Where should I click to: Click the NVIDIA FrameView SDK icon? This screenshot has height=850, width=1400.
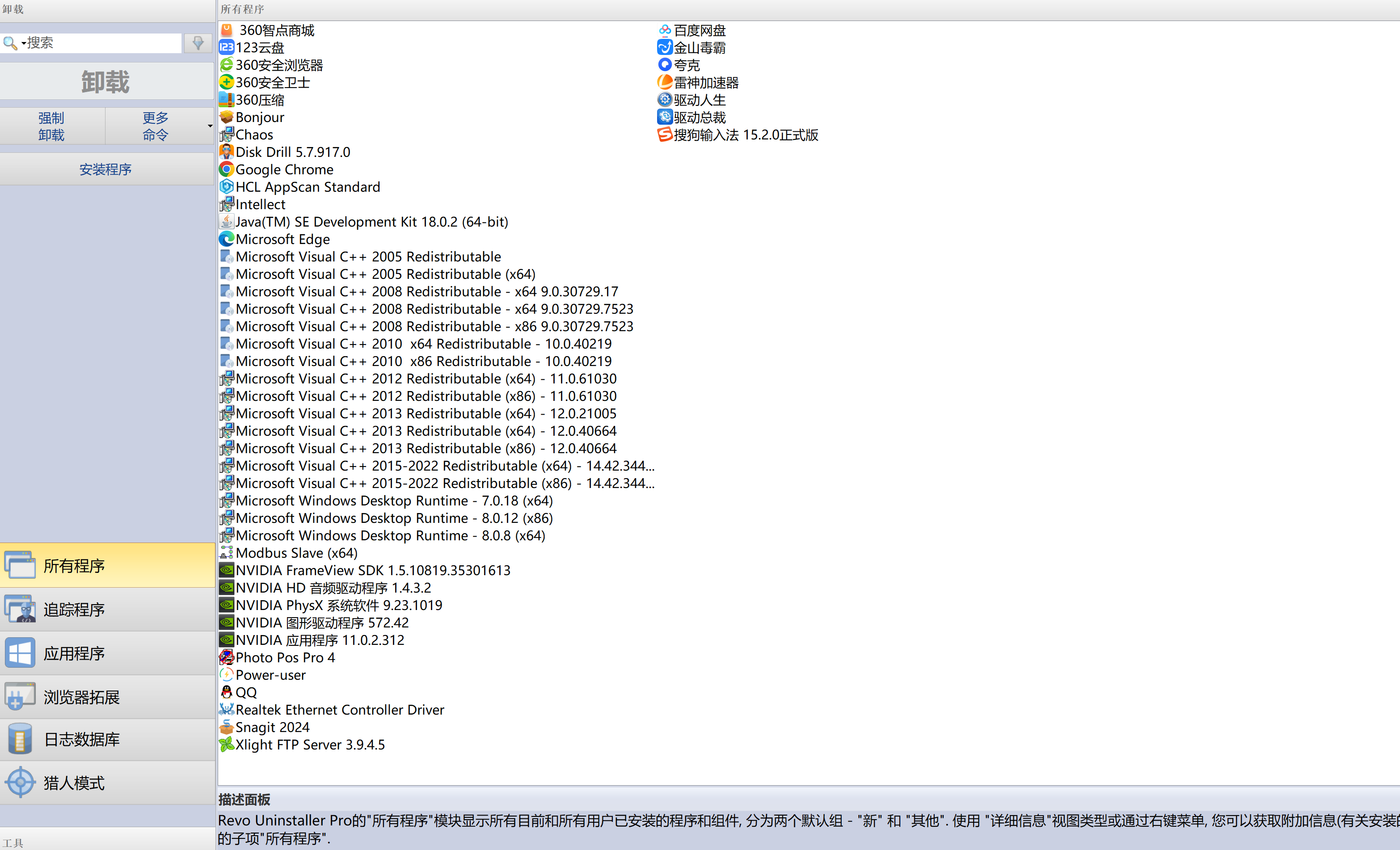coord(226,570)
